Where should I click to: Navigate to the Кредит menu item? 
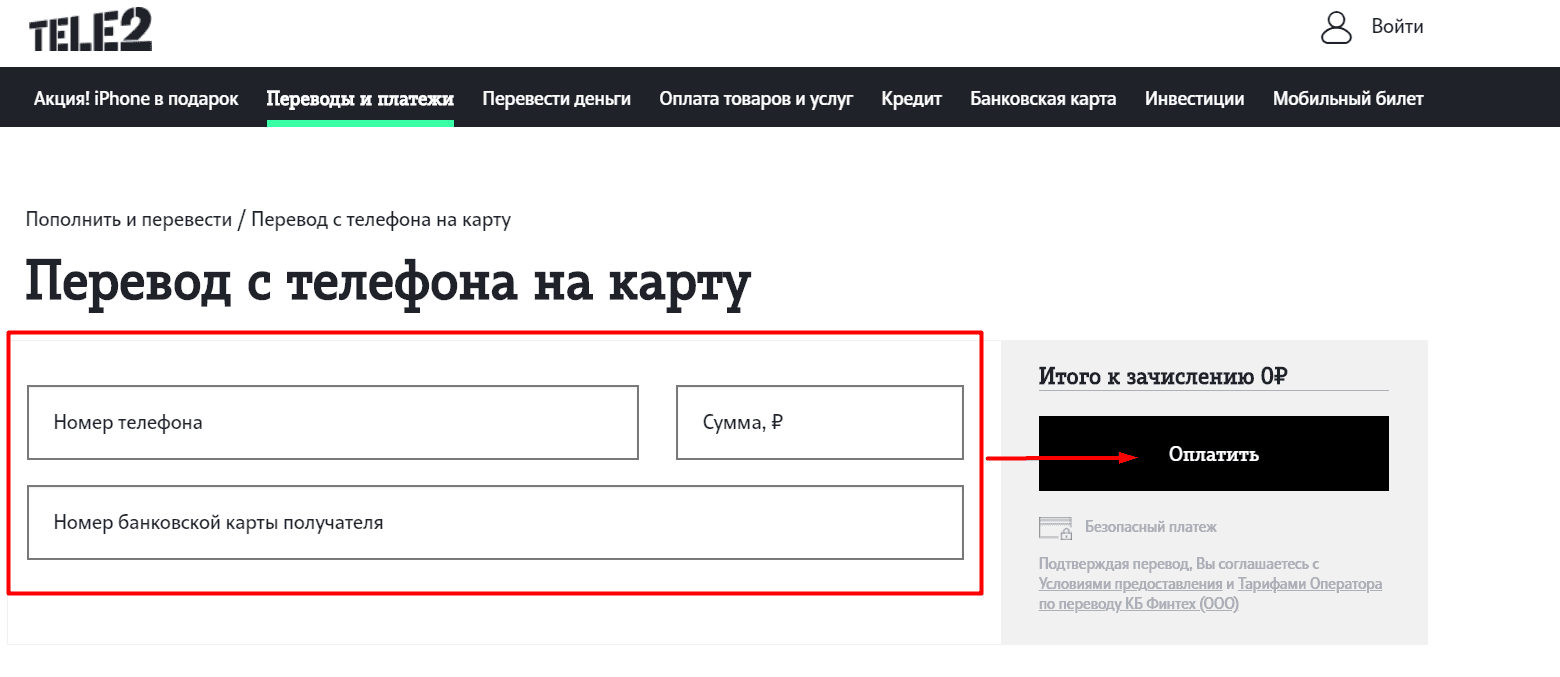(x=911, y=98)
